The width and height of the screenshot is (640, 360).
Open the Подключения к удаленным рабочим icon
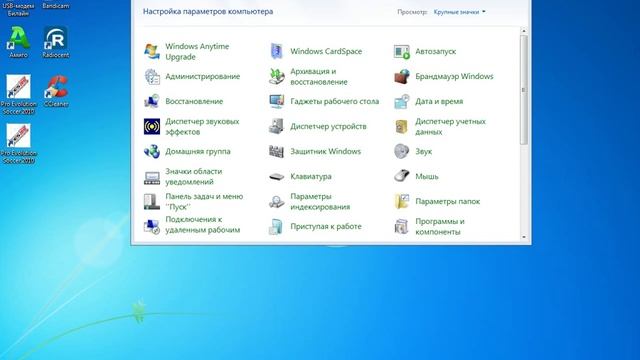click(152, 227)
